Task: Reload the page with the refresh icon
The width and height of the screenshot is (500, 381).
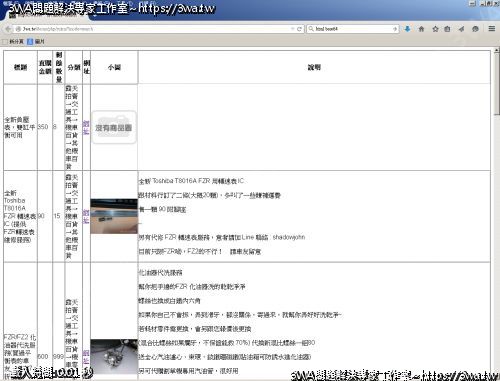Action: pyautogui.click(x=299, y=29)
